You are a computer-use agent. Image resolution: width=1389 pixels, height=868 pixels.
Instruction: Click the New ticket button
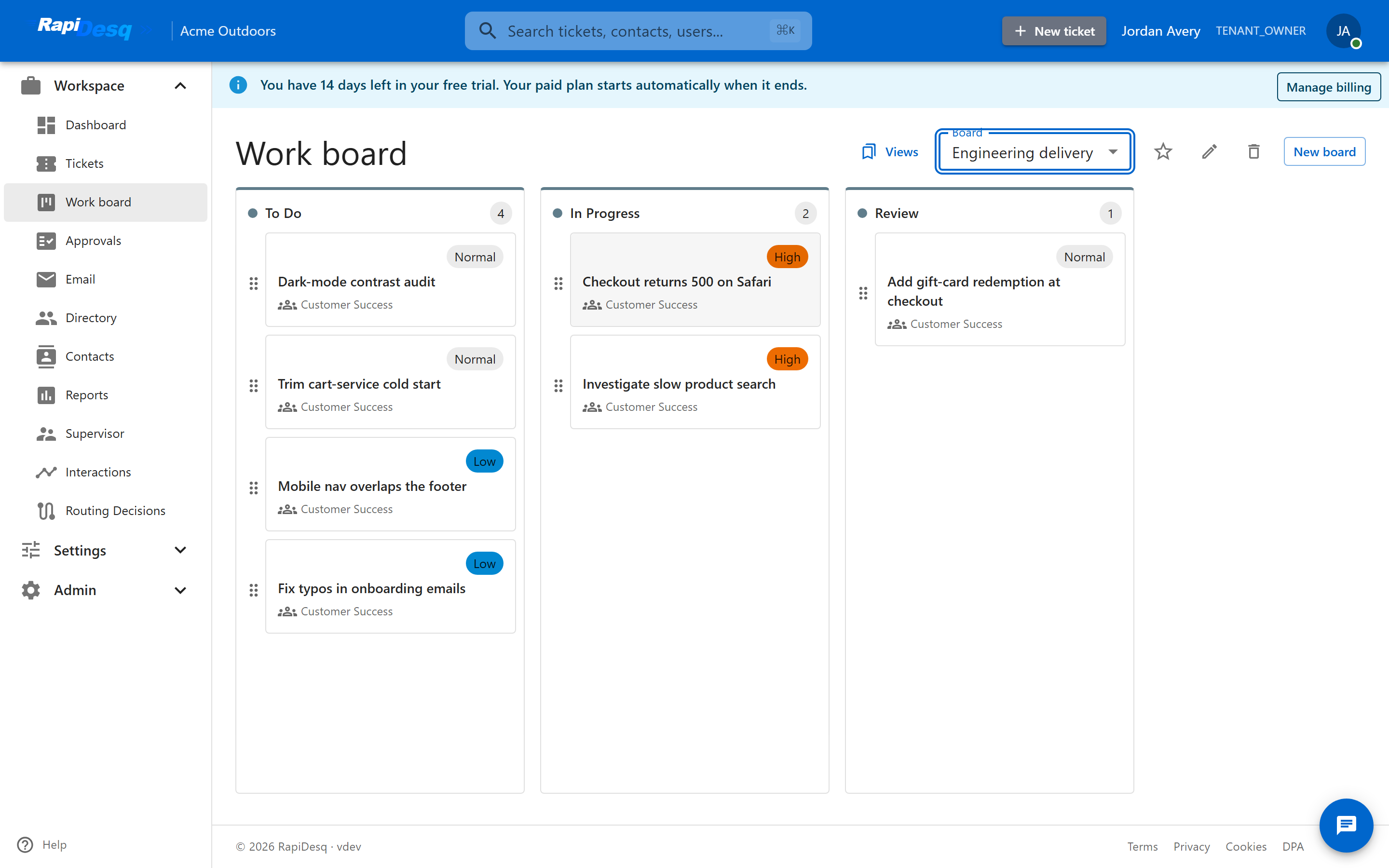[1054, 31]
